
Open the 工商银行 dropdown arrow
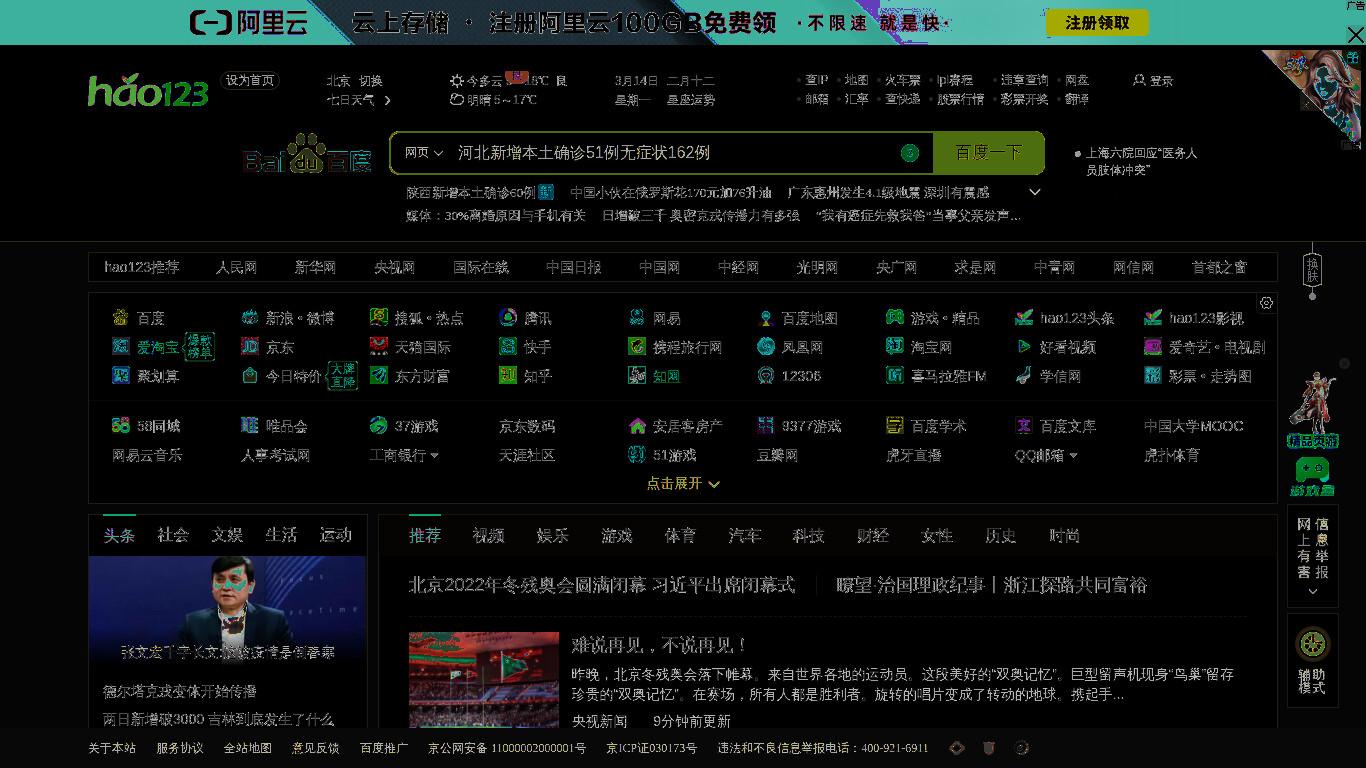(x=434, y=456)
